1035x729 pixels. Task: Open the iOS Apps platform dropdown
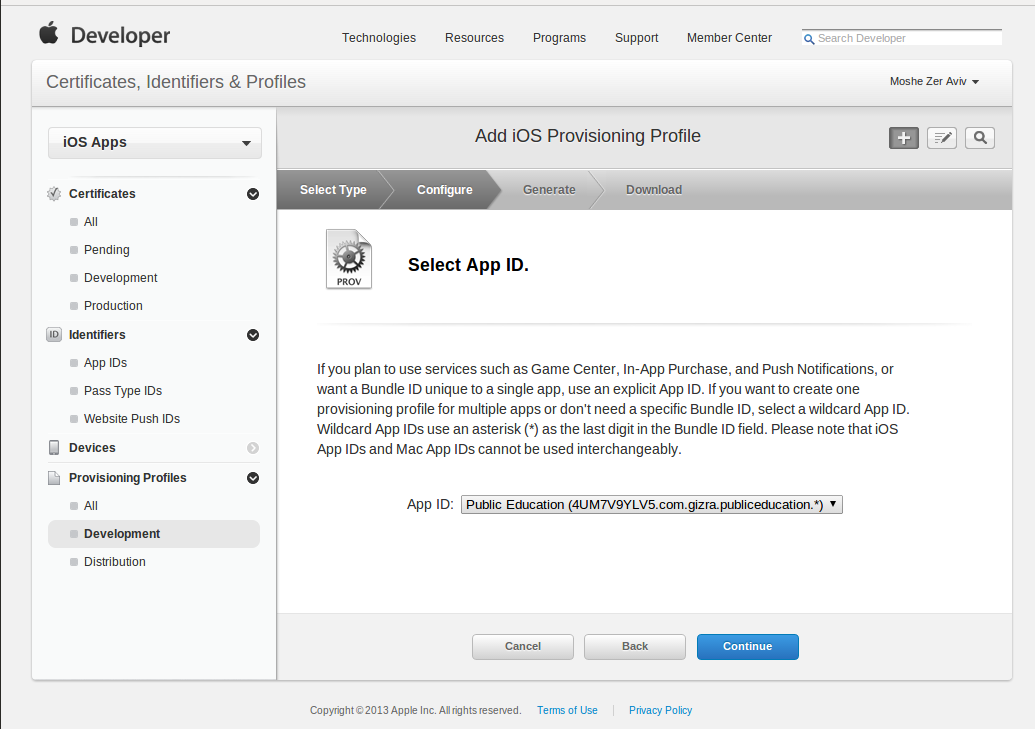[154, 143]
